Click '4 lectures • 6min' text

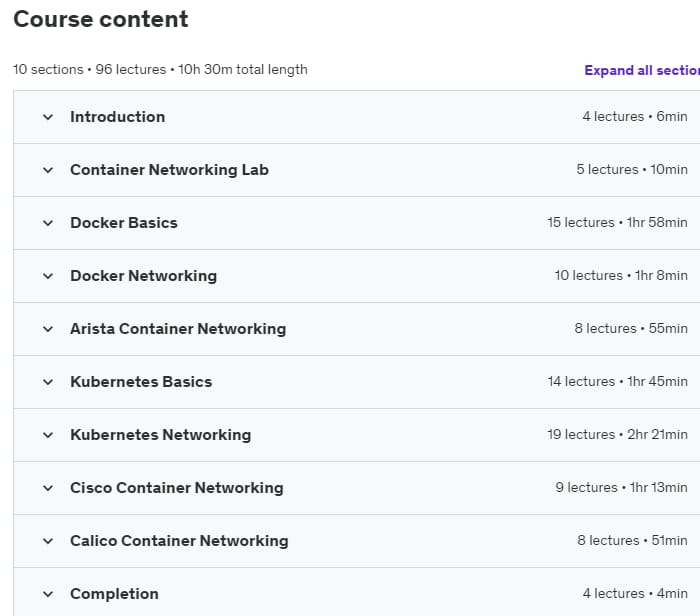[635, 117]
